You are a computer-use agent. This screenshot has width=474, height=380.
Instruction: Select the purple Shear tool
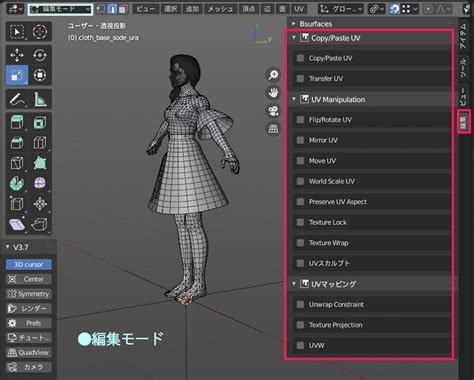click(x=17, y=224)
